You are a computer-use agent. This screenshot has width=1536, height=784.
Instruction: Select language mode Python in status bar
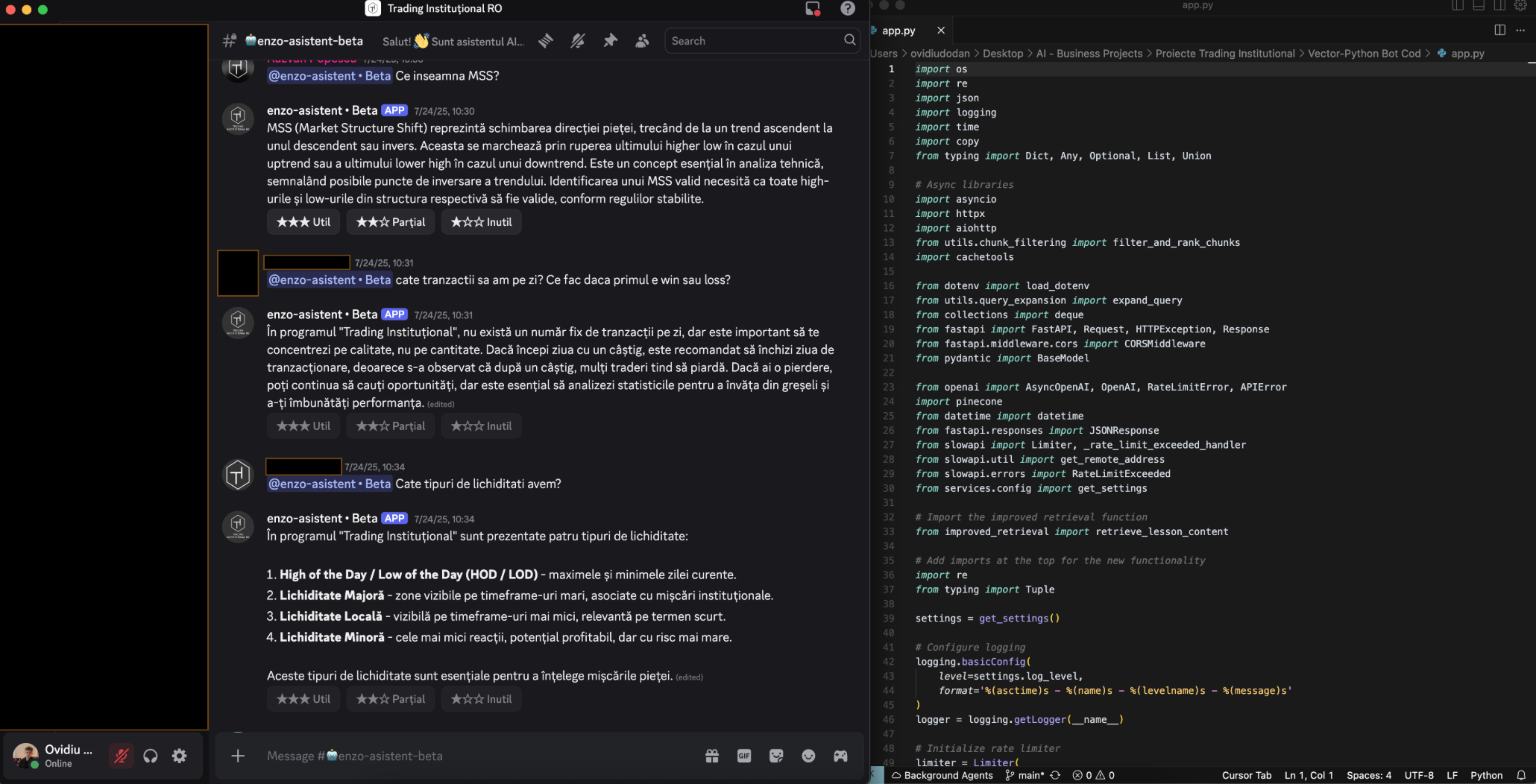coord(1486,775)
